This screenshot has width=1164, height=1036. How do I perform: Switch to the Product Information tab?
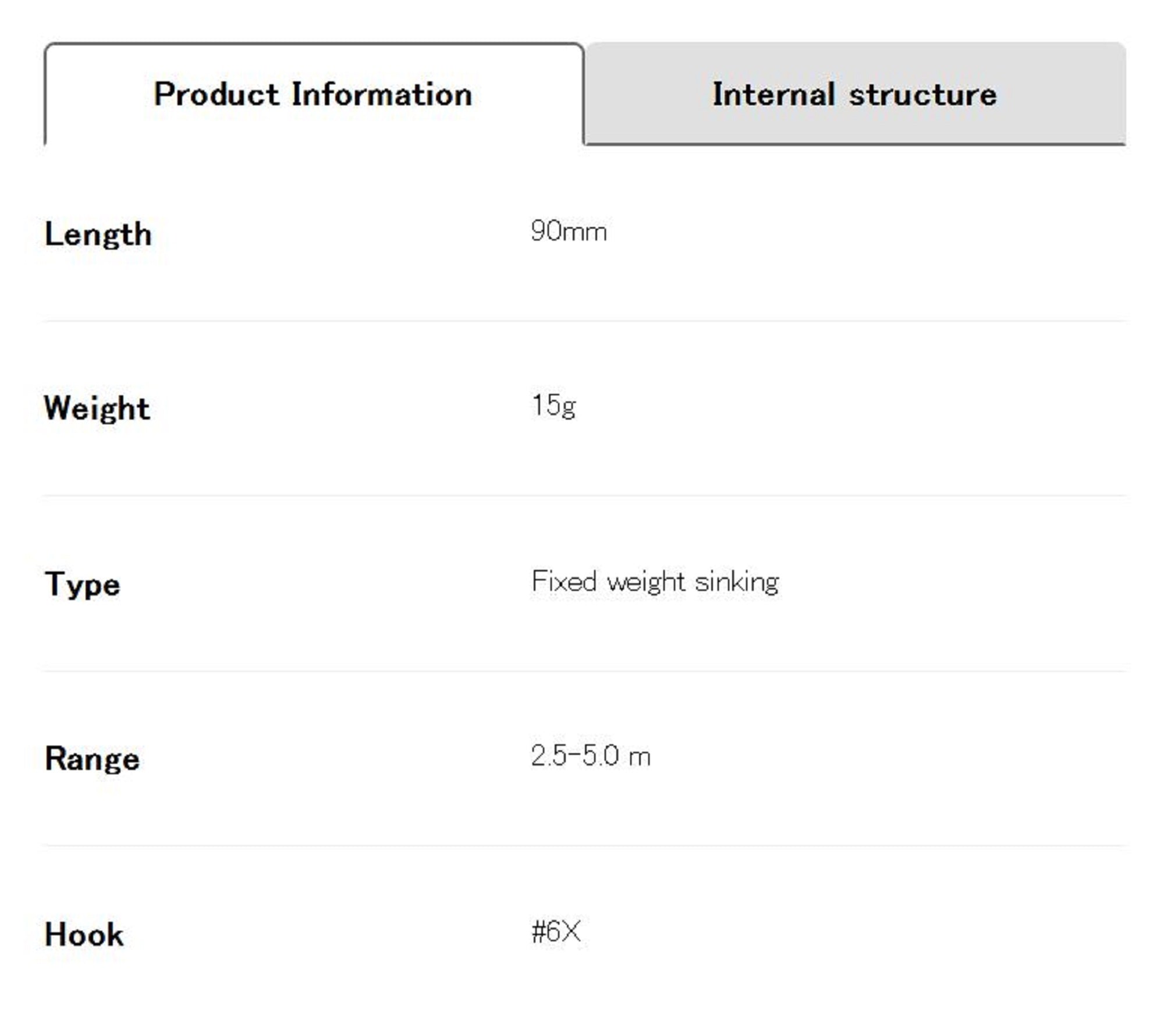pyautogui.click(x=313, y=94)
